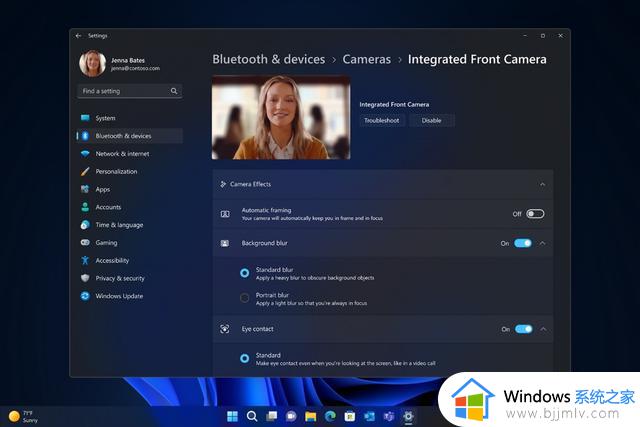Select the Standard eye contact radio option

tap(244, 358)
